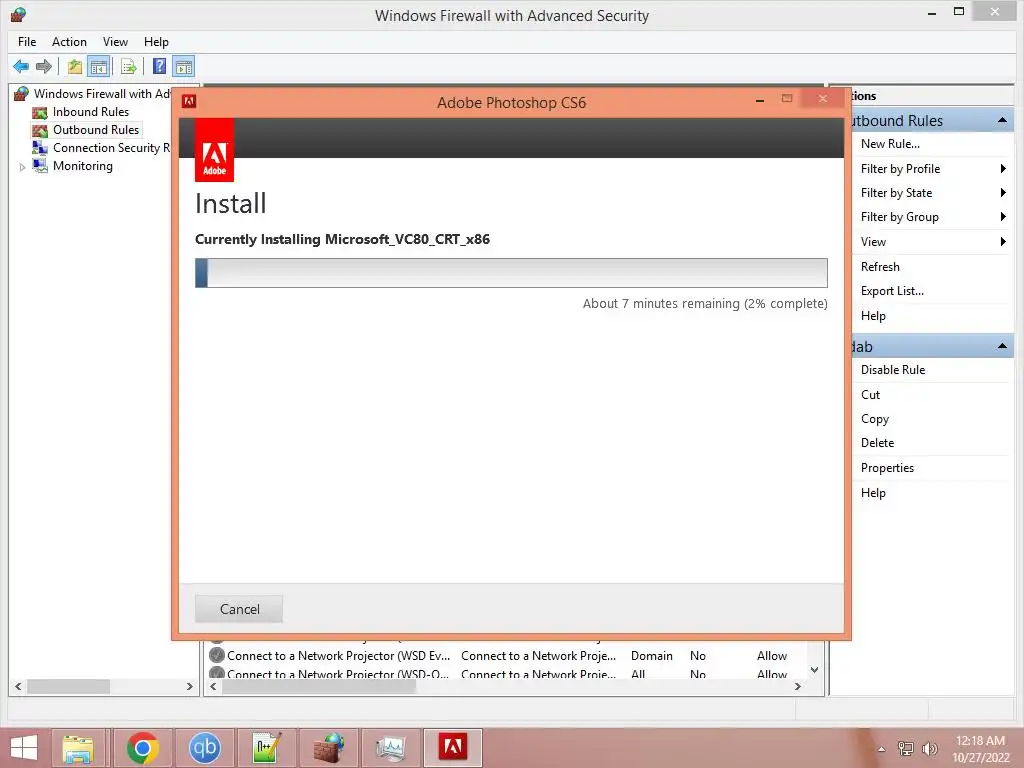Click the Adobe icon in the installer title bar

click(x=189, y=101)
